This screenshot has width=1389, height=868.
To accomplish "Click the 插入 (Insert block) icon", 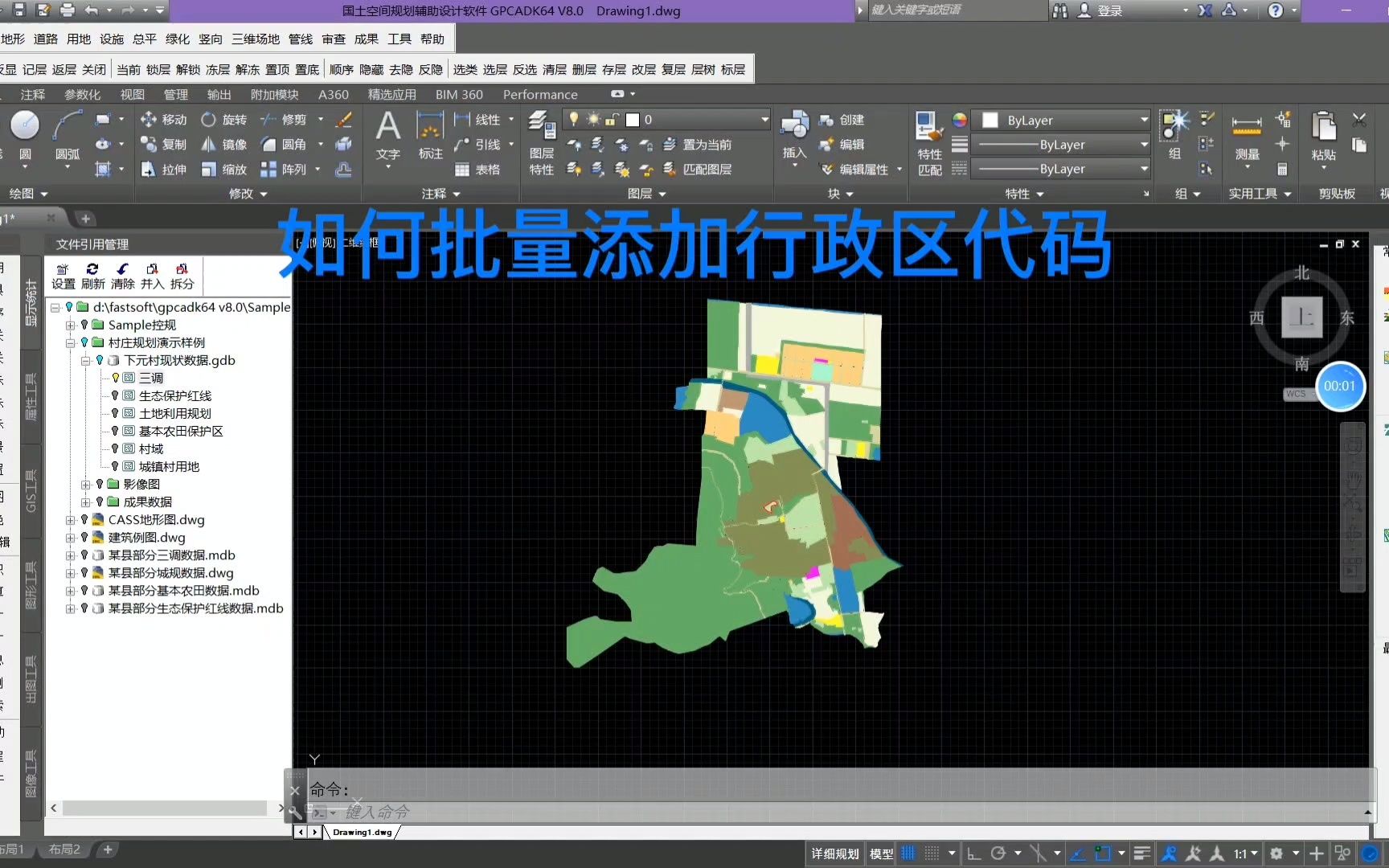I will 794,136.
